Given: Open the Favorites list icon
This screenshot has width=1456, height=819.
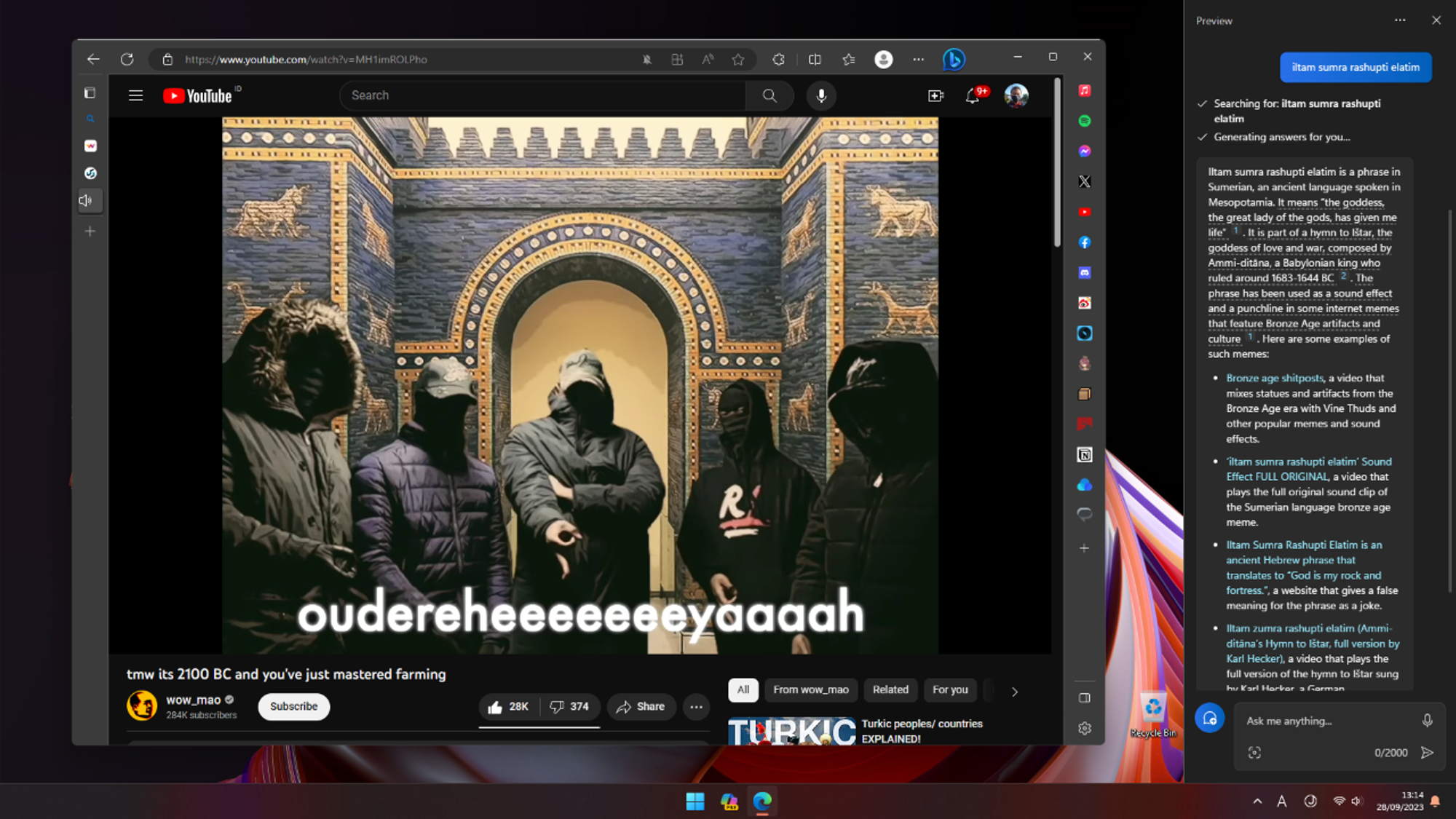Looking at the screenshot, I should 849,60.
